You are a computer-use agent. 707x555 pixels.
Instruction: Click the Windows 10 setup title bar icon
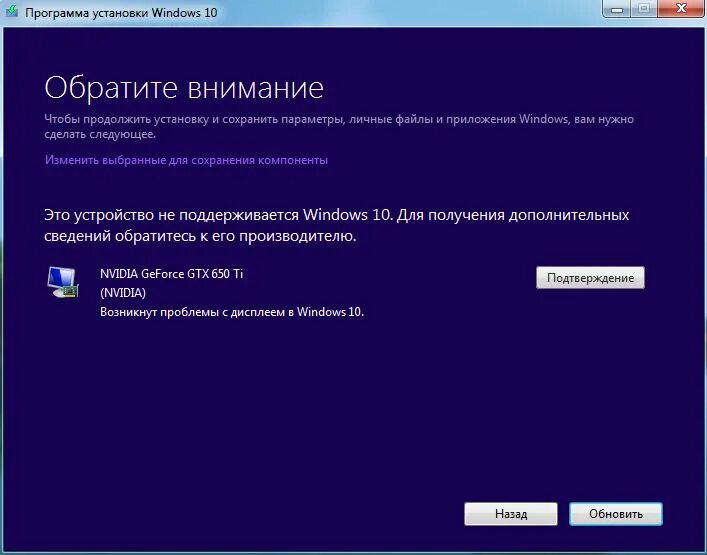[x=12, y=11]
